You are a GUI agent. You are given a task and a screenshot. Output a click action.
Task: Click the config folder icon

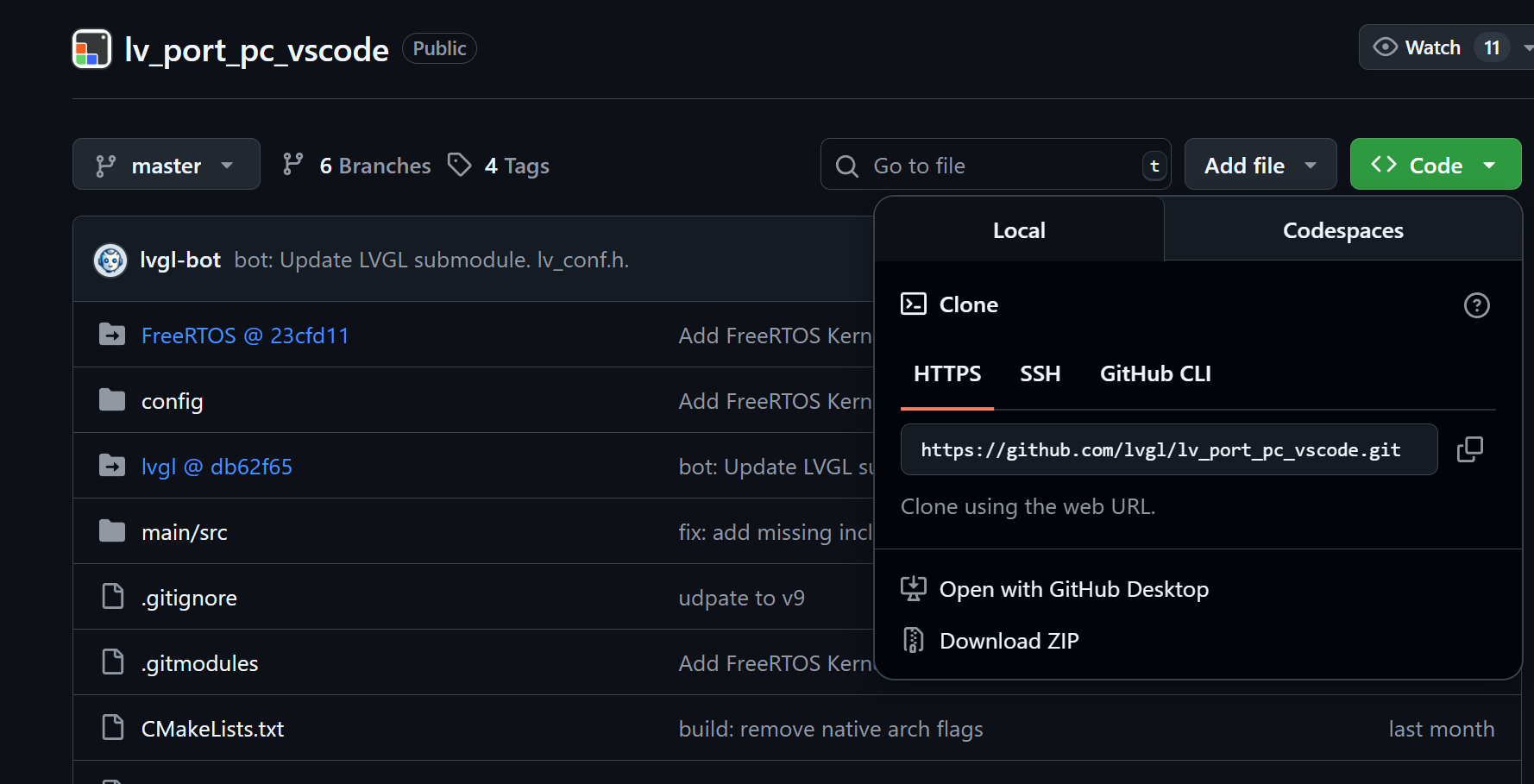pyautogui.click(x=112, y=399)
